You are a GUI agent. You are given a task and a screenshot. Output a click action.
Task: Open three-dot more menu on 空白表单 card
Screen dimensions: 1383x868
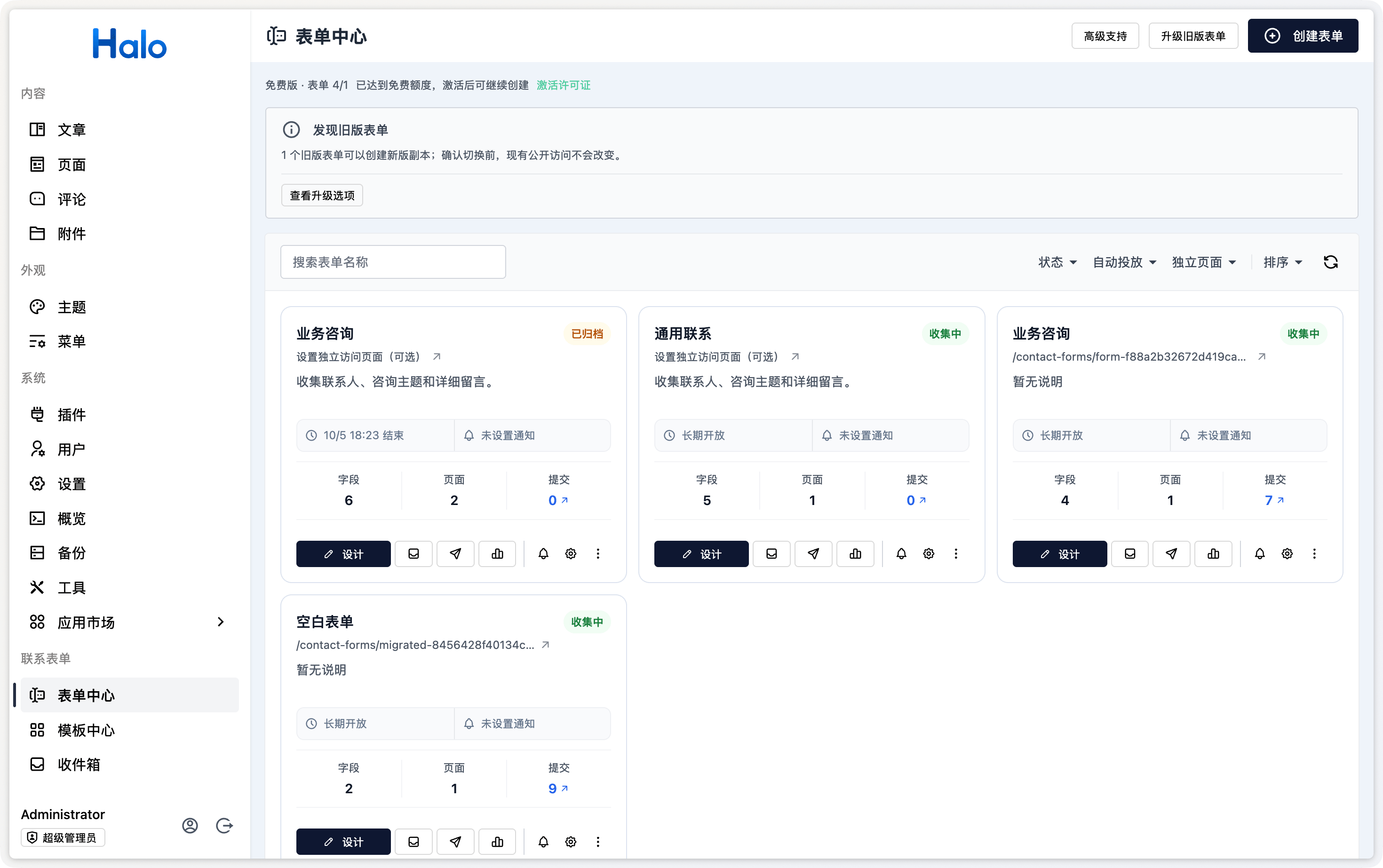598,841
